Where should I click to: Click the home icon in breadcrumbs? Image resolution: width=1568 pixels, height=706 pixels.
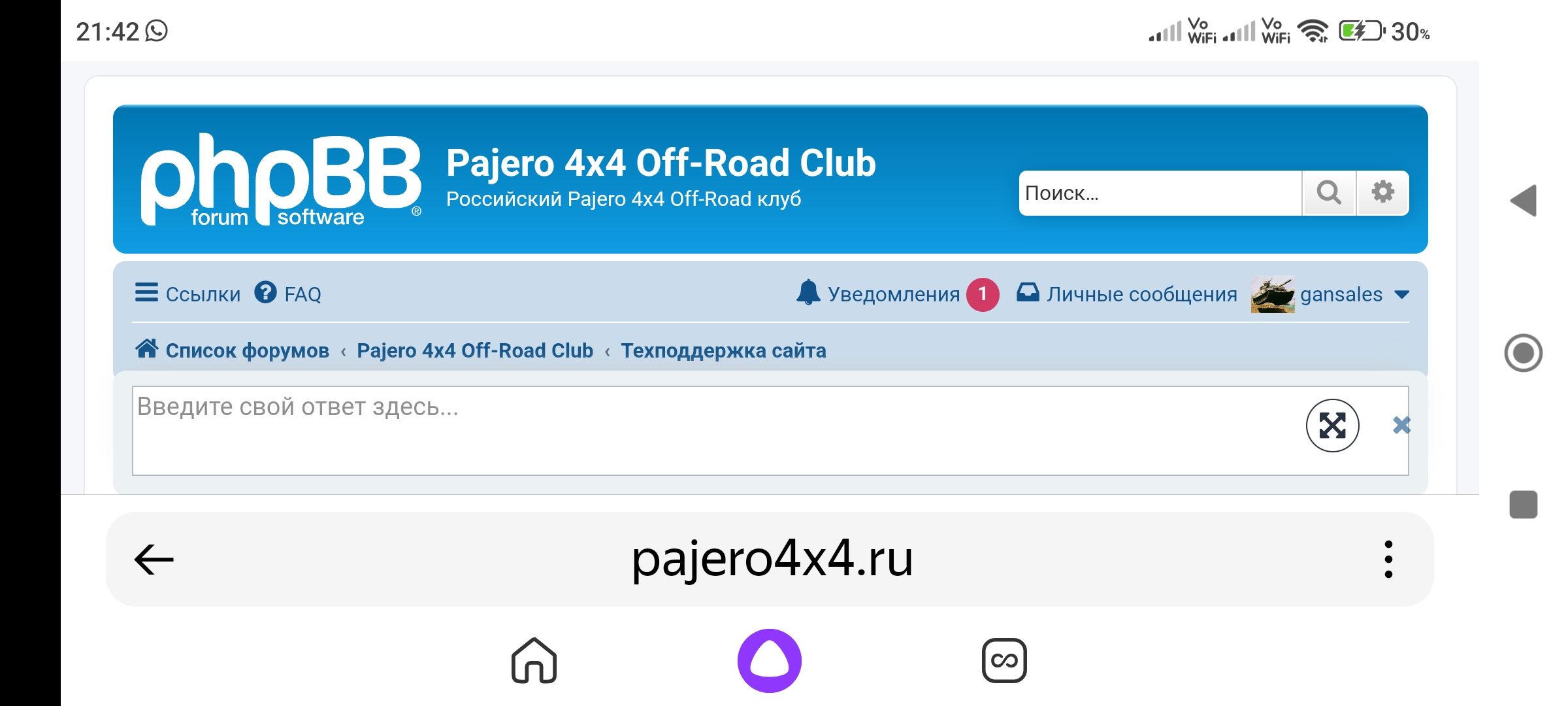(x=146, y=348)
